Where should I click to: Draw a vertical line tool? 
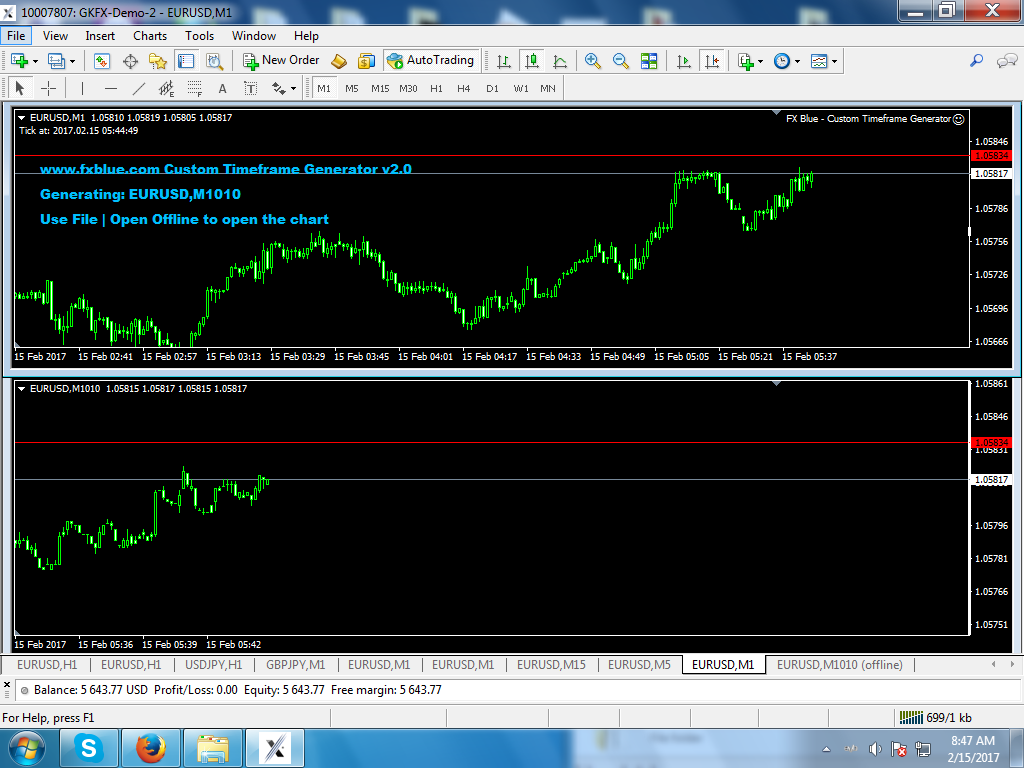(82, 88)
